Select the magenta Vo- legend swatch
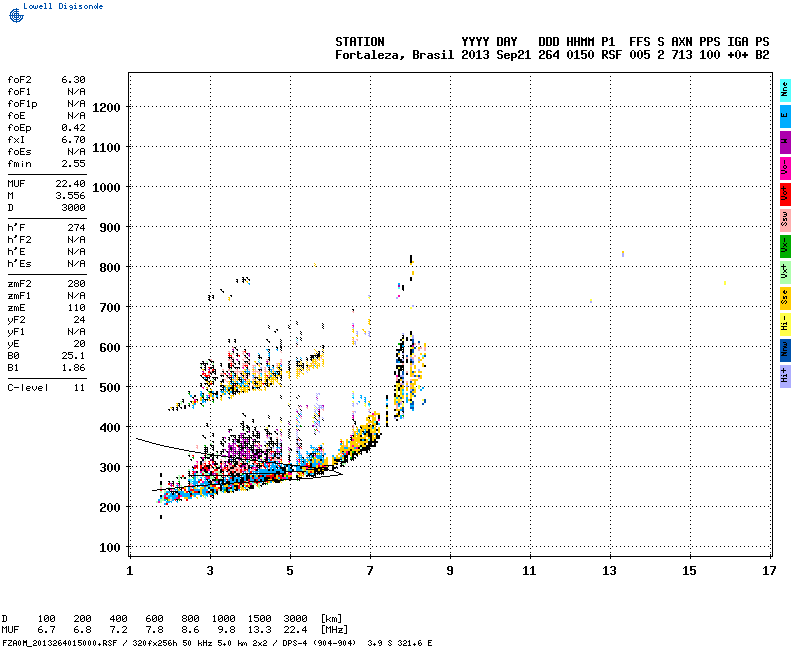Screen dimensions: 800x650 point(785,168)
